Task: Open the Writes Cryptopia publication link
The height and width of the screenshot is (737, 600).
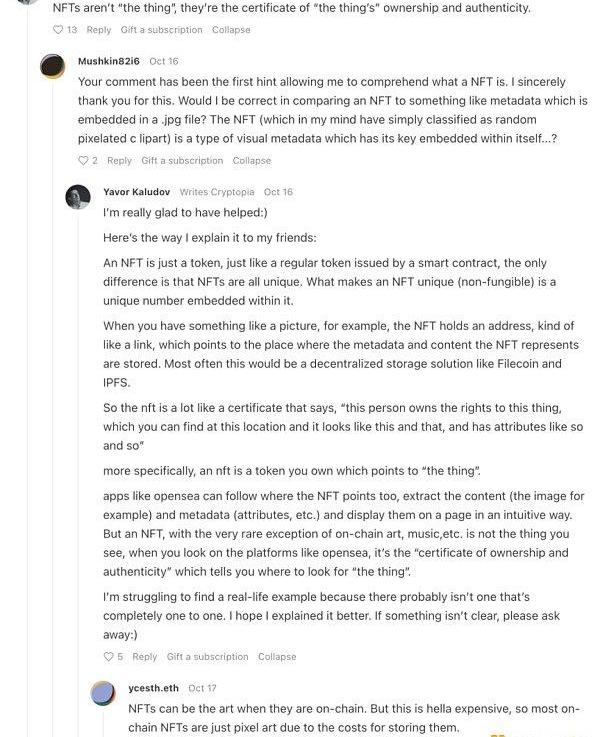Action: pos(217,192)
